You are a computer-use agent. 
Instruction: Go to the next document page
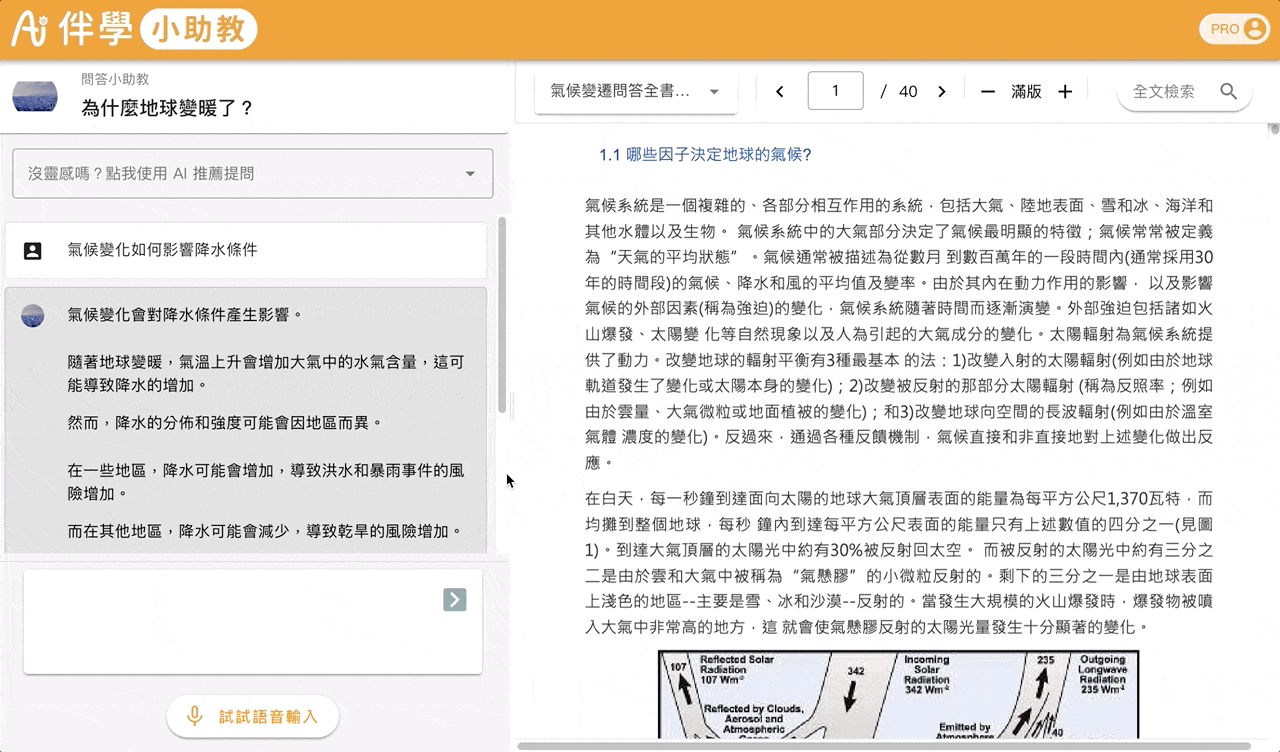pyautogui.click(x=941, y=92)
